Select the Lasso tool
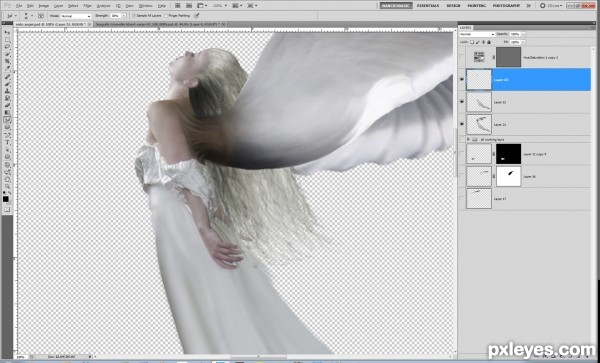This screenshot has height=363, width=600. click(x=7, y=46)
